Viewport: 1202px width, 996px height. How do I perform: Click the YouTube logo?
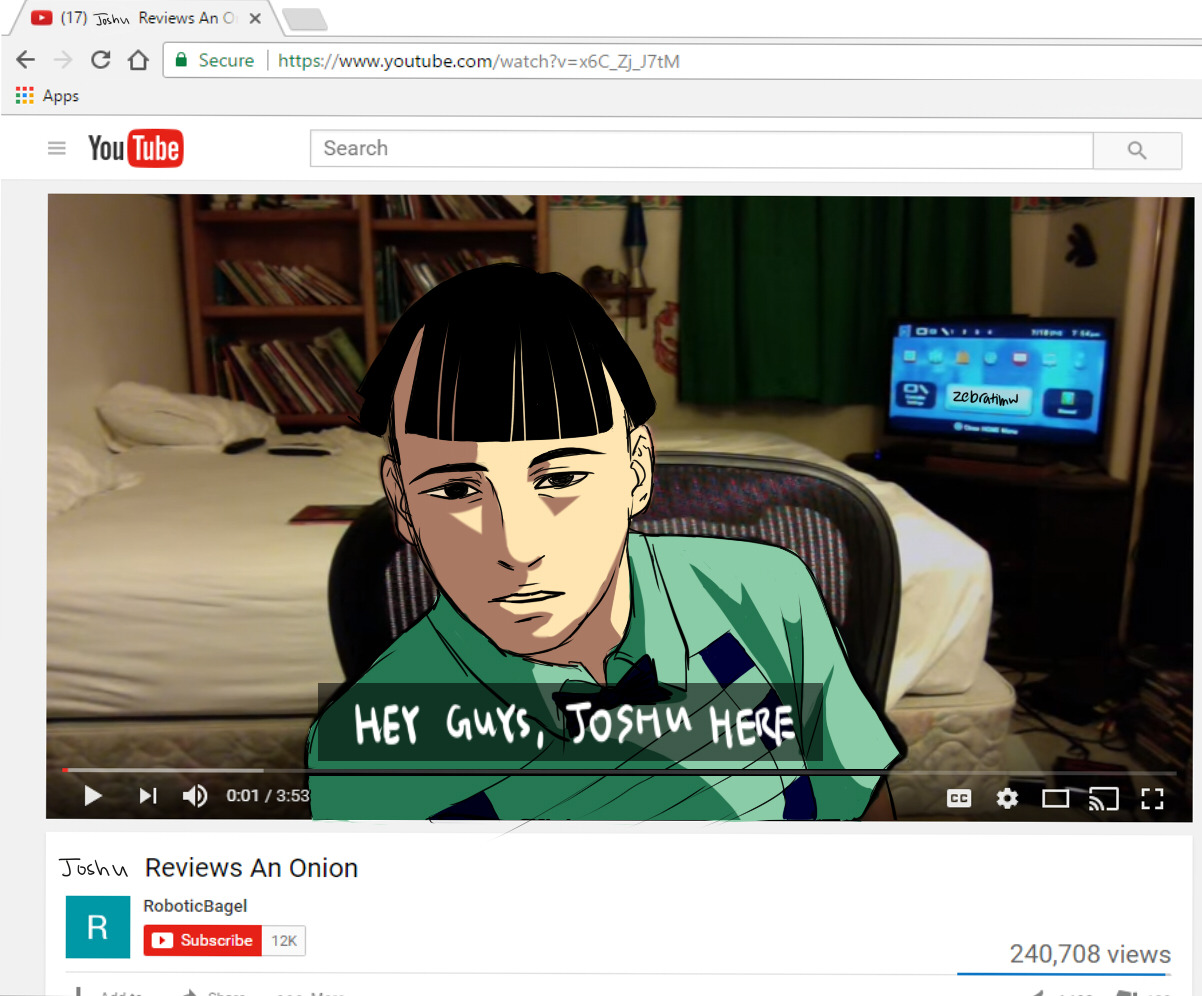pos(136,149)
